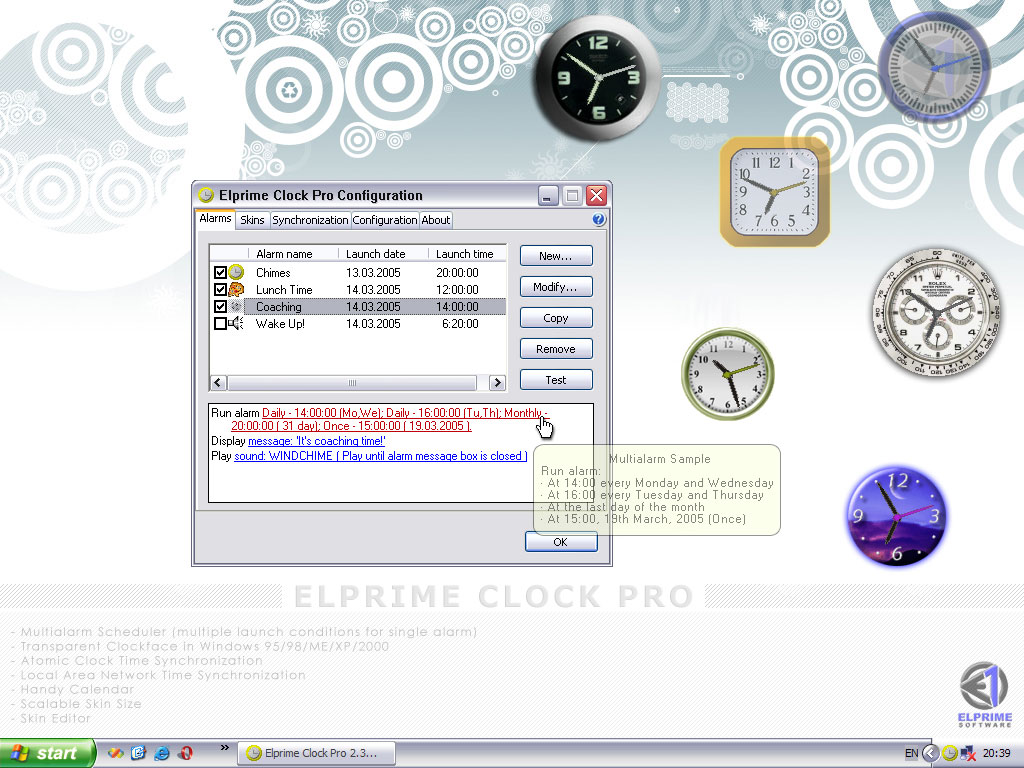
Task: Click the Chimes alarm clock icon
Action: click(234, 273)
